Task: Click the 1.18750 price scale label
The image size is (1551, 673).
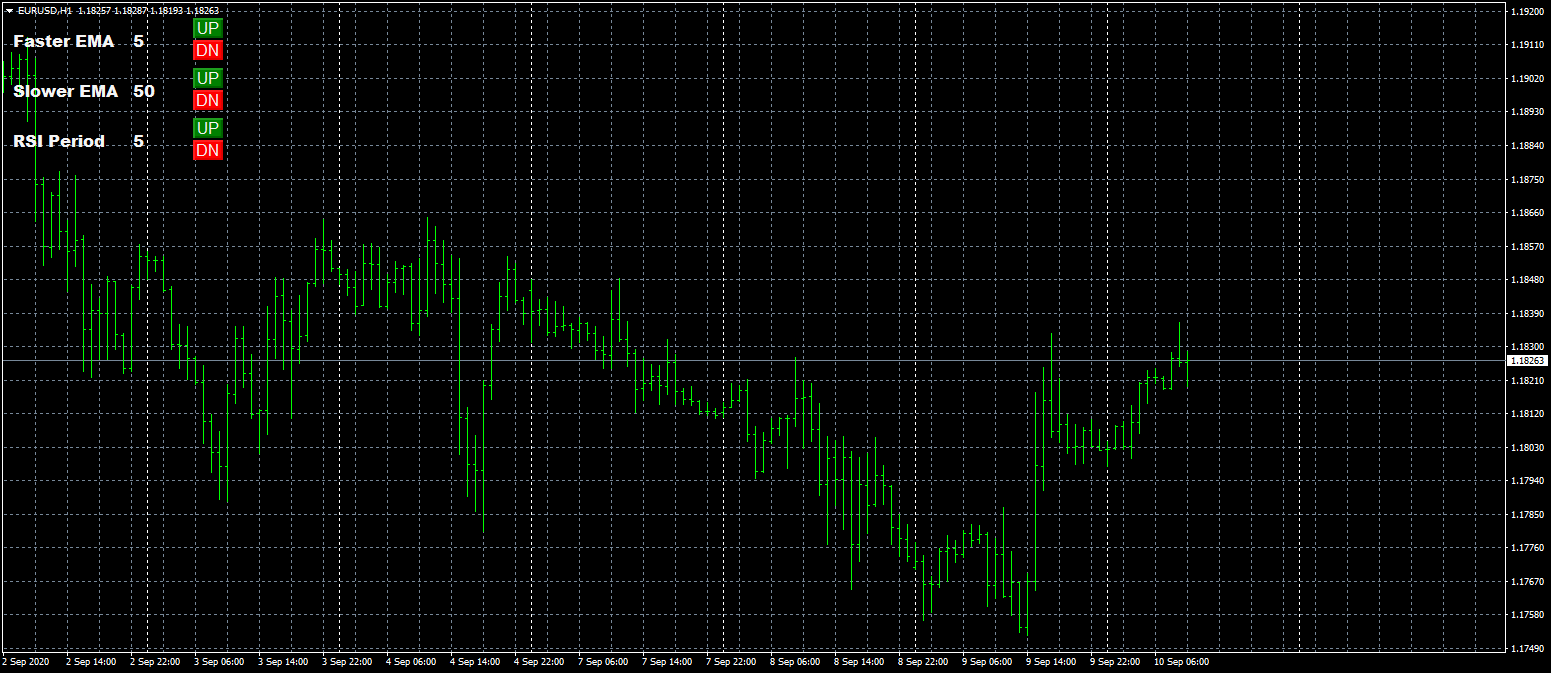Action: point(1526,179)
